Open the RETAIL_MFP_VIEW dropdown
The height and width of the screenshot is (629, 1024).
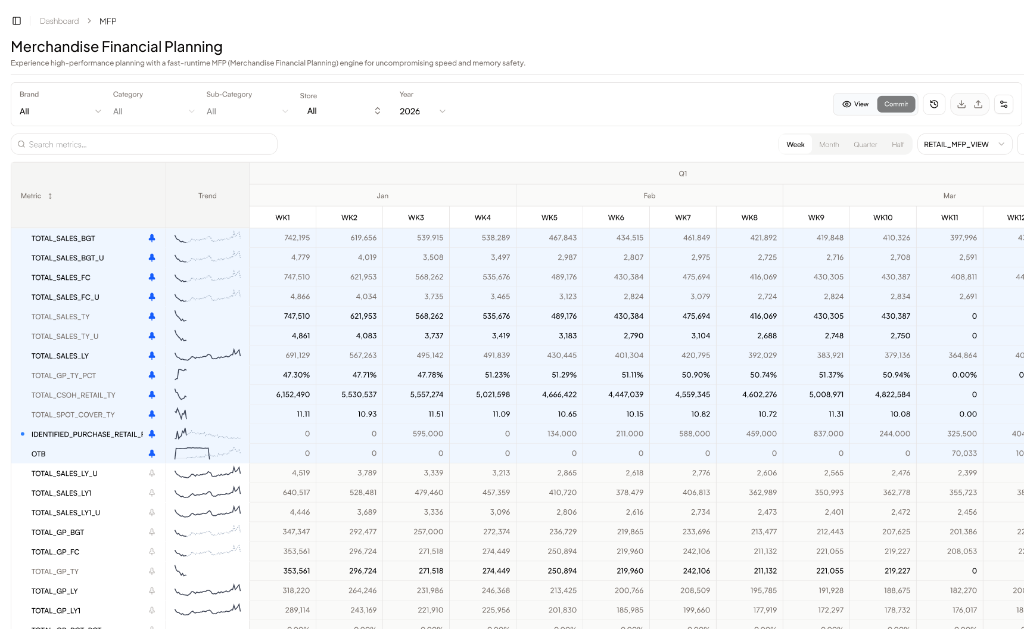[964, 144]
